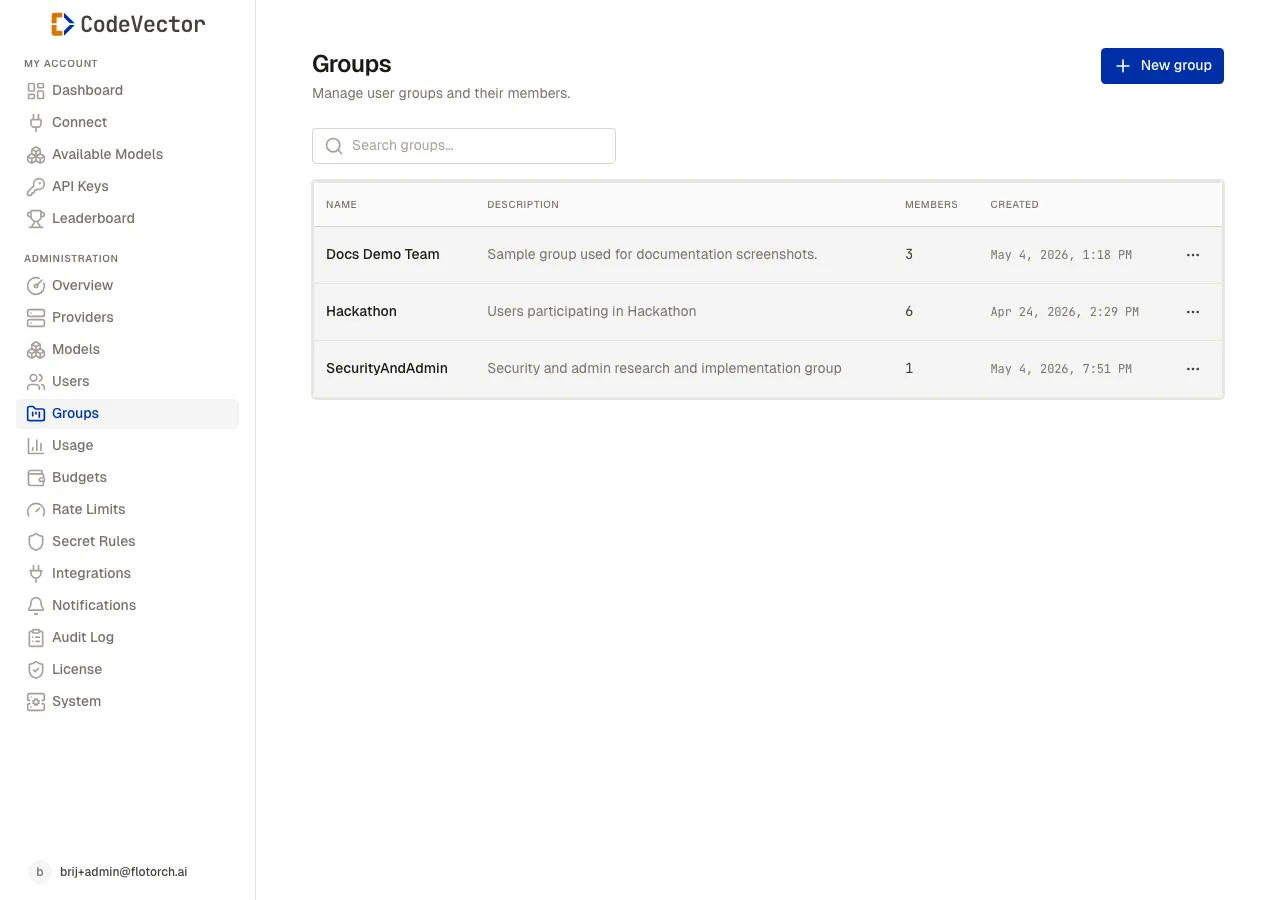Click the Groups folder icon
This screenshot has height=900, width=1280.
tap(36, 414)
